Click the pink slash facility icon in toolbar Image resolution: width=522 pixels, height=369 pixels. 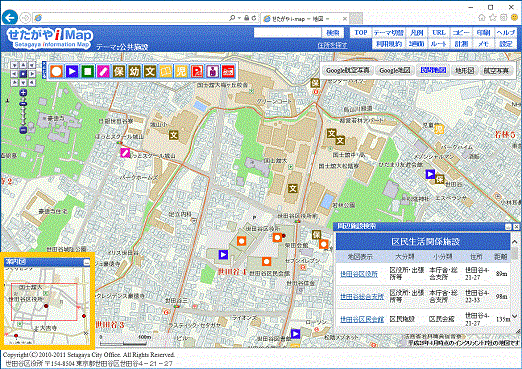[x=103, y=71]
